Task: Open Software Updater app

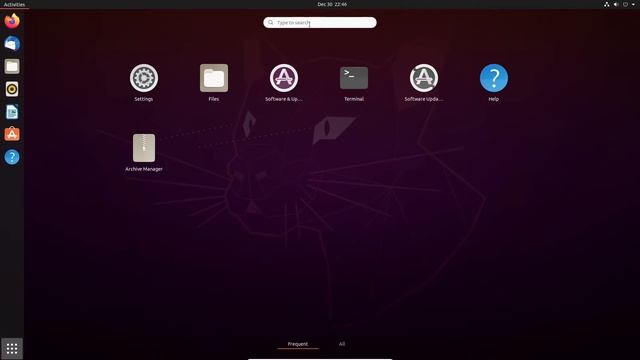Action: point(424,78)
